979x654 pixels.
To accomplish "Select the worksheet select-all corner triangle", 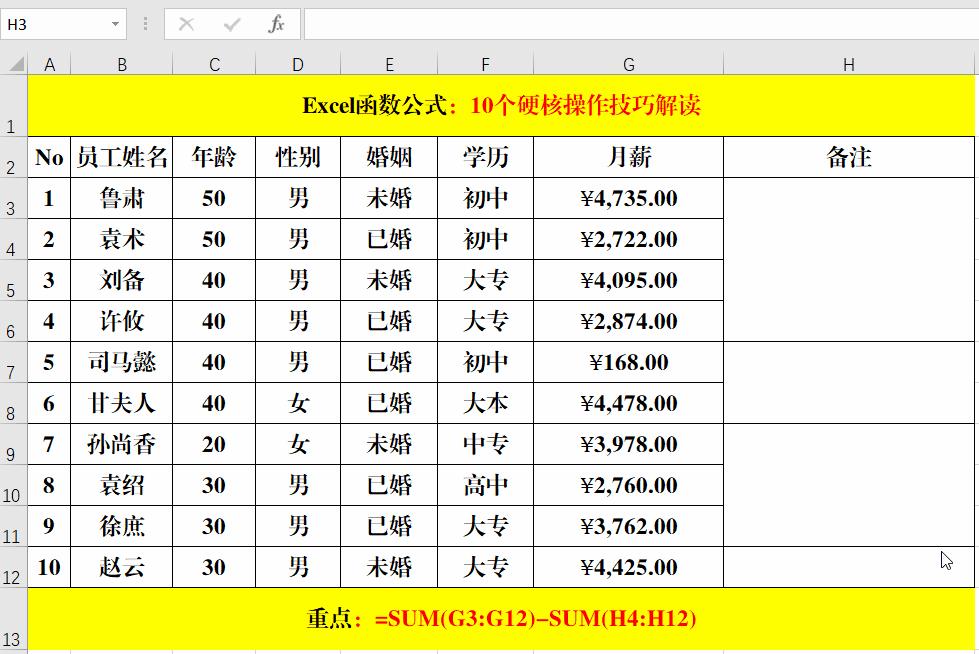I will click(x=14, y=63).
